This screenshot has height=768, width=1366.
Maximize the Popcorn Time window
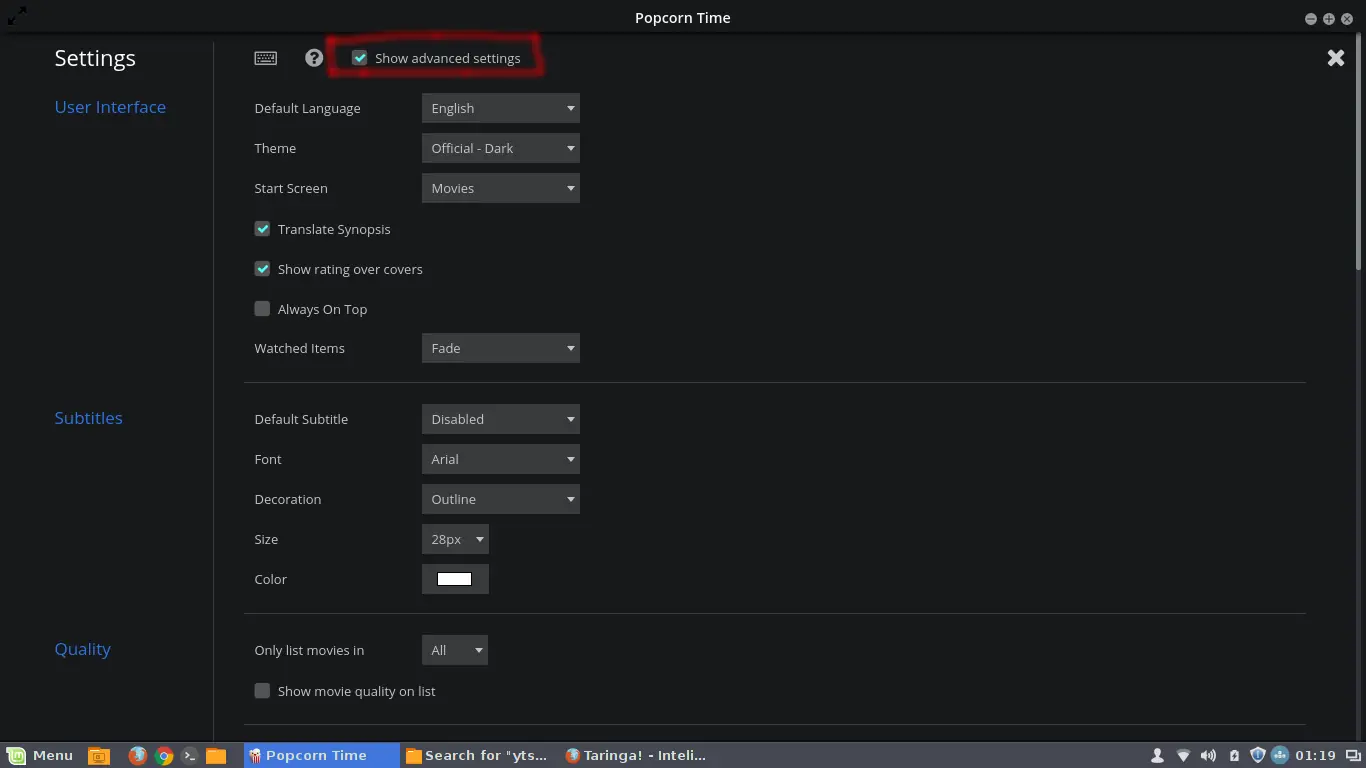[x=1328, y=19]
